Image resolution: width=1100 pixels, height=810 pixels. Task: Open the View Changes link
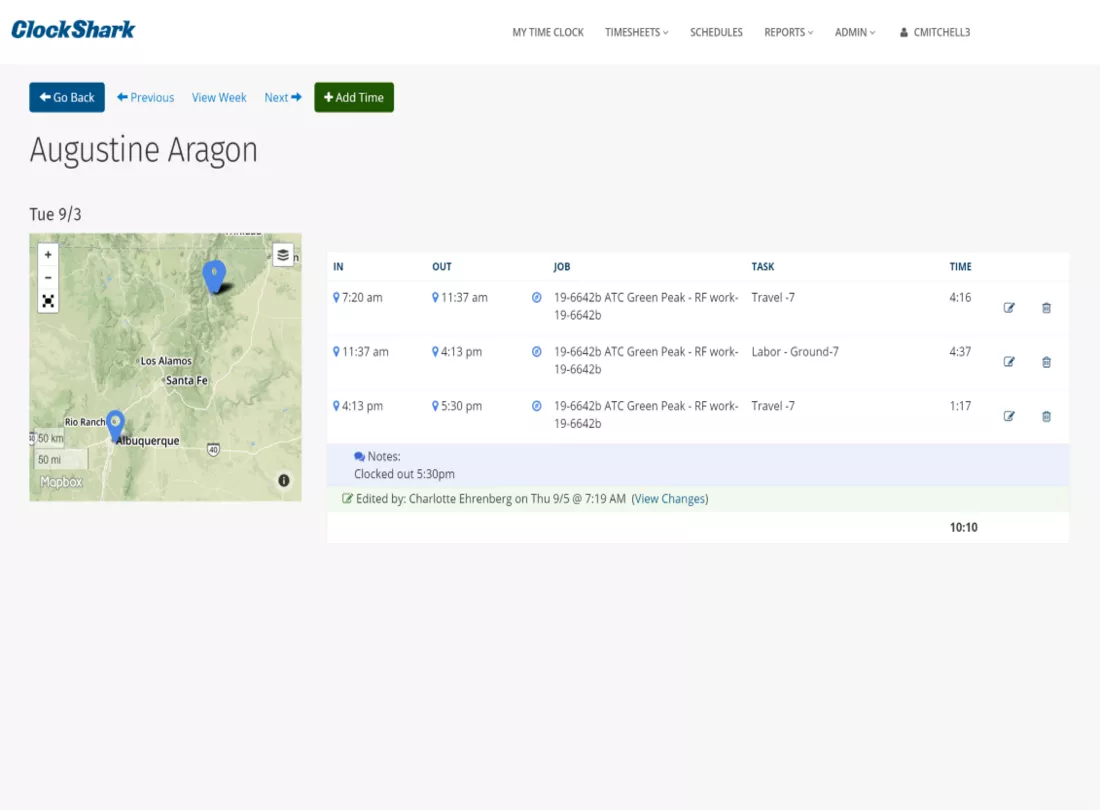coord(669,499)
